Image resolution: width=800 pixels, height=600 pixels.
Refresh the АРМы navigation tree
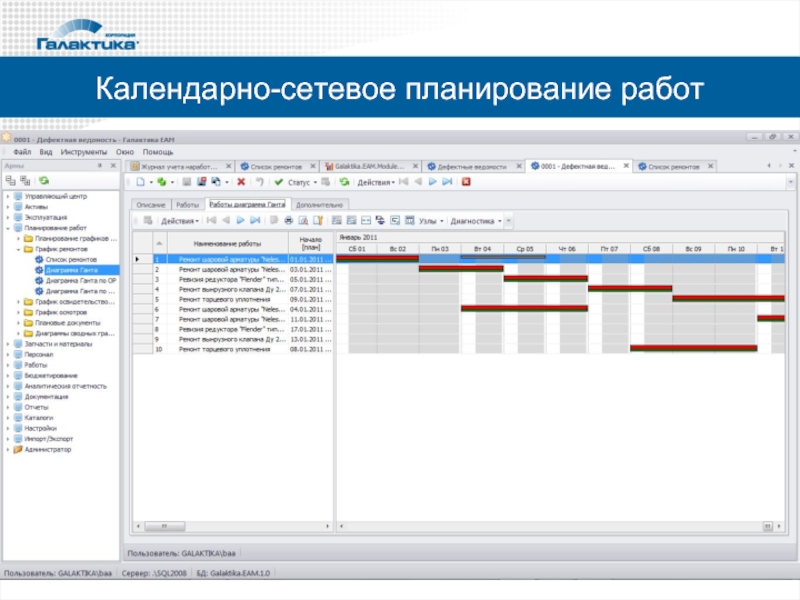44,180
